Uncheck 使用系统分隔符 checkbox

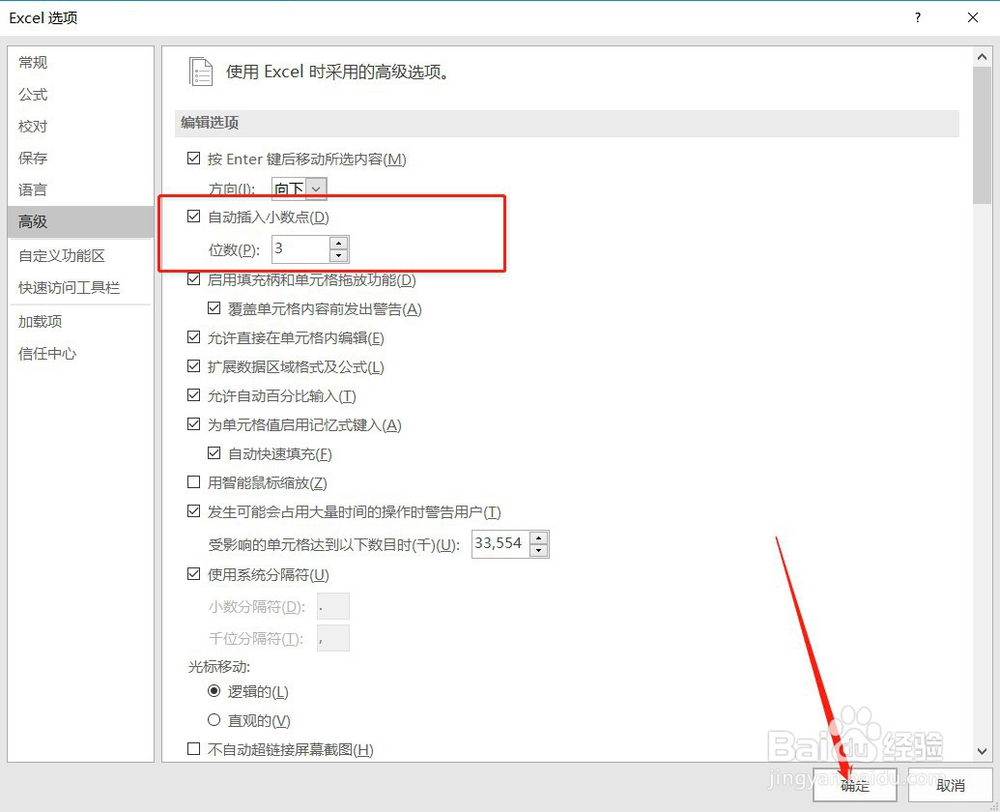pos(194,574)
